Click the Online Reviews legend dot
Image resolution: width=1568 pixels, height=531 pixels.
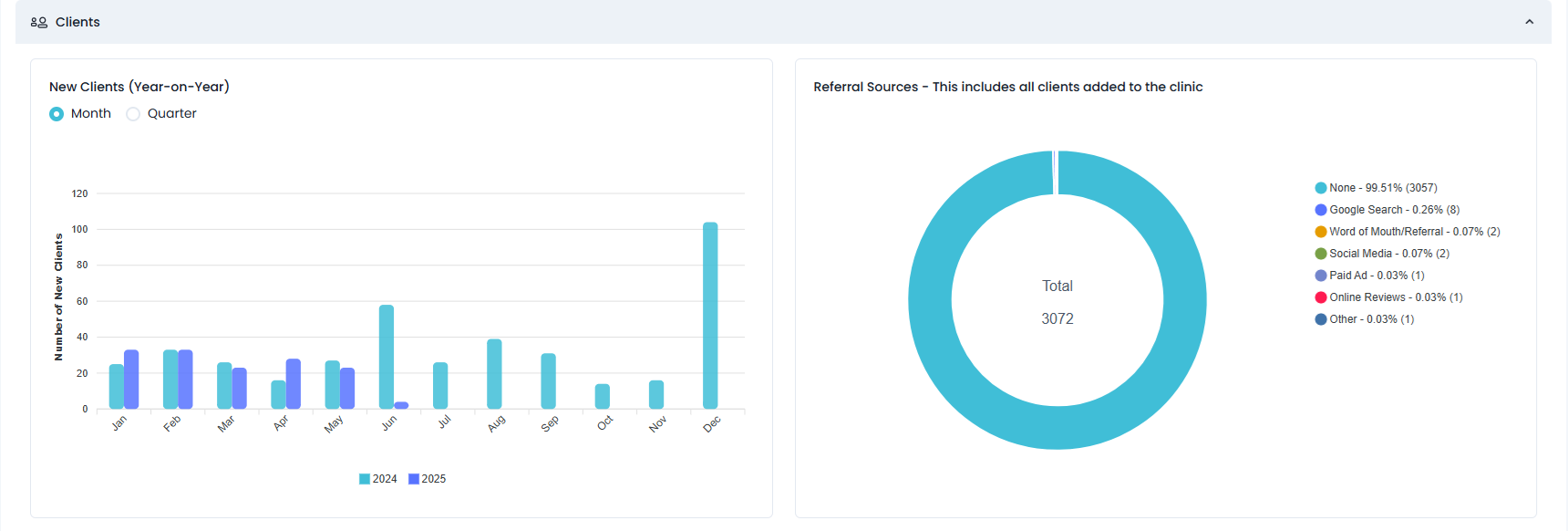click(x=1320, y=297)
